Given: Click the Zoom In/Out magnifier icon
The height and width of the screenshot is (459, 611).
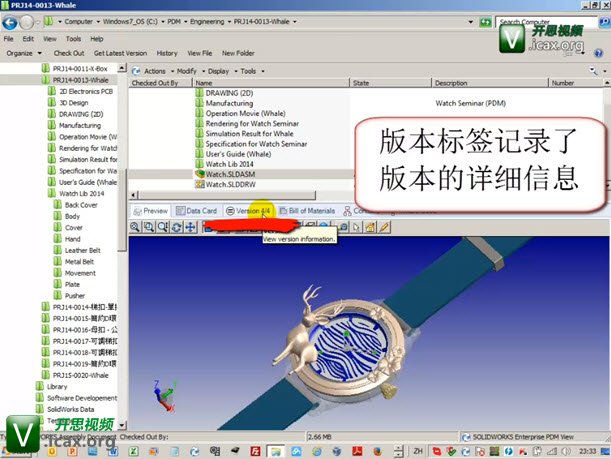Looking at the screenshot, I should pos(162,227).
